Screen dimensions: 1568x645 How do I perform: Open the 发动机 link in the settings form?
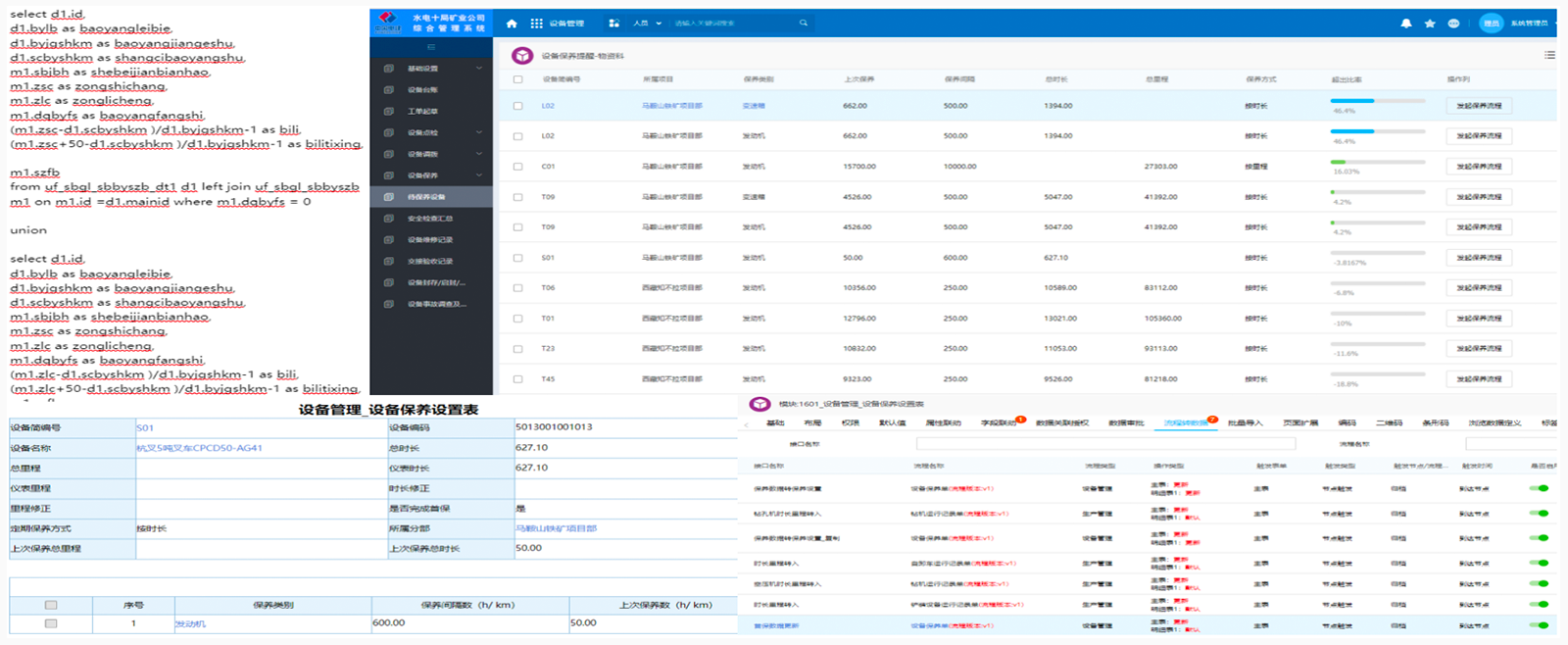click(x=190, y=623)
